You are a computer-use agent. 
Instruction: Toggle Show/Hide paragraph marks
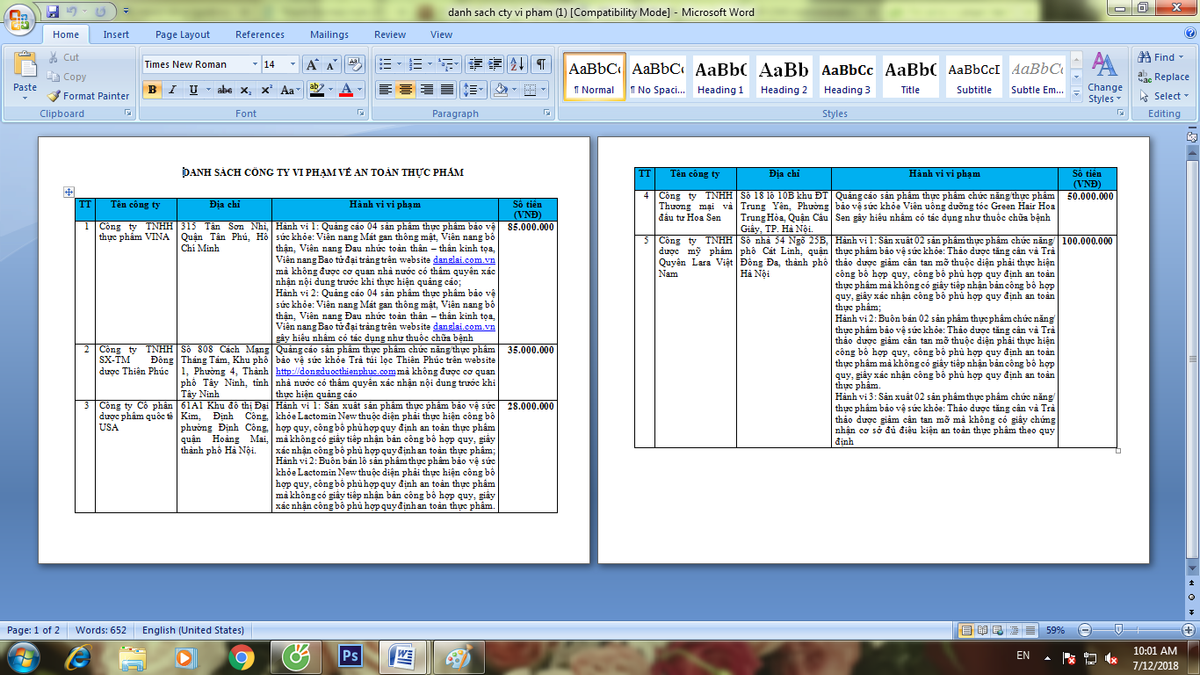click(x=540, y=64)
